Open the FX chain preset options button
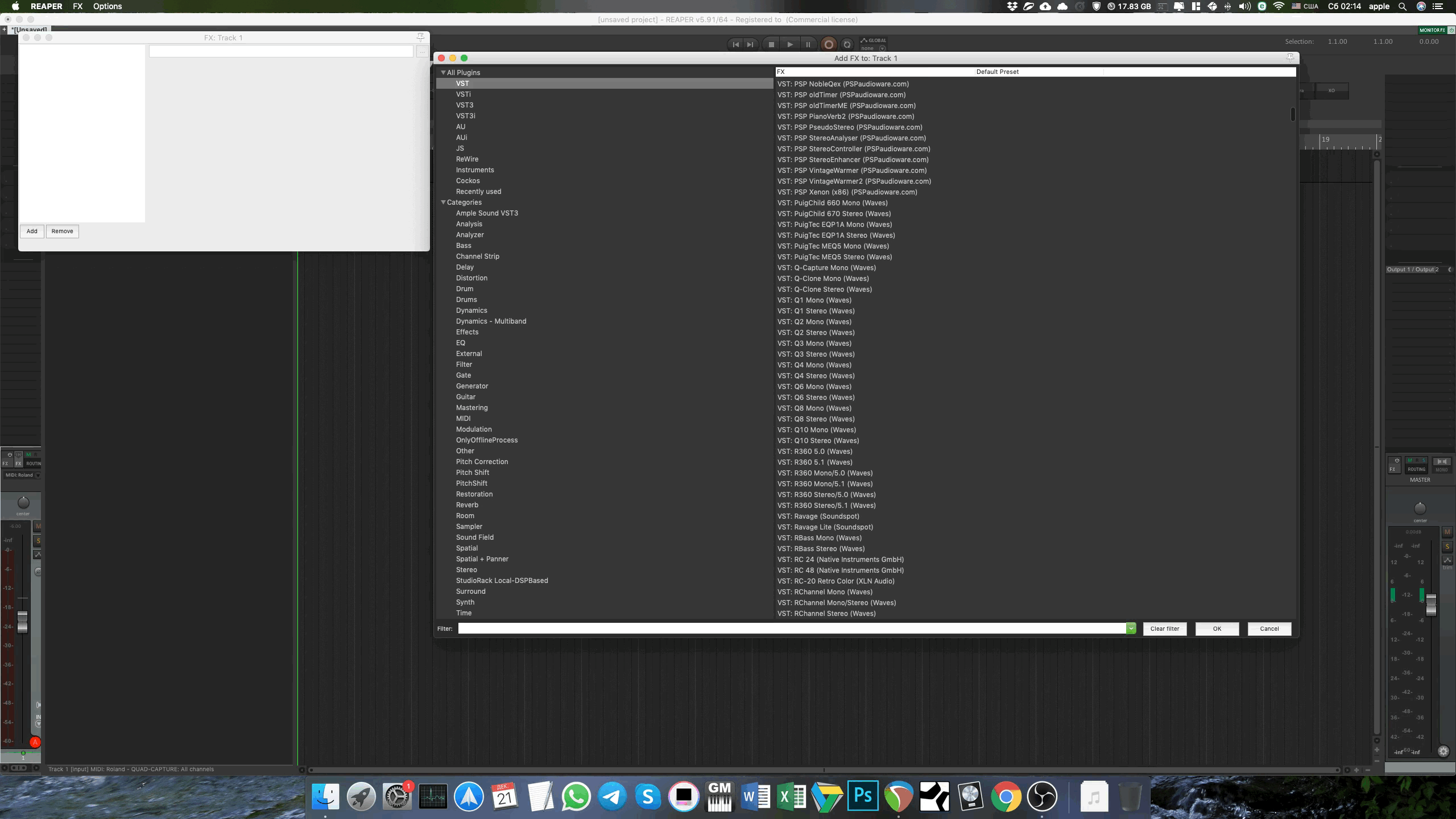Screen dimensions: 1456x819 point(421,52)
